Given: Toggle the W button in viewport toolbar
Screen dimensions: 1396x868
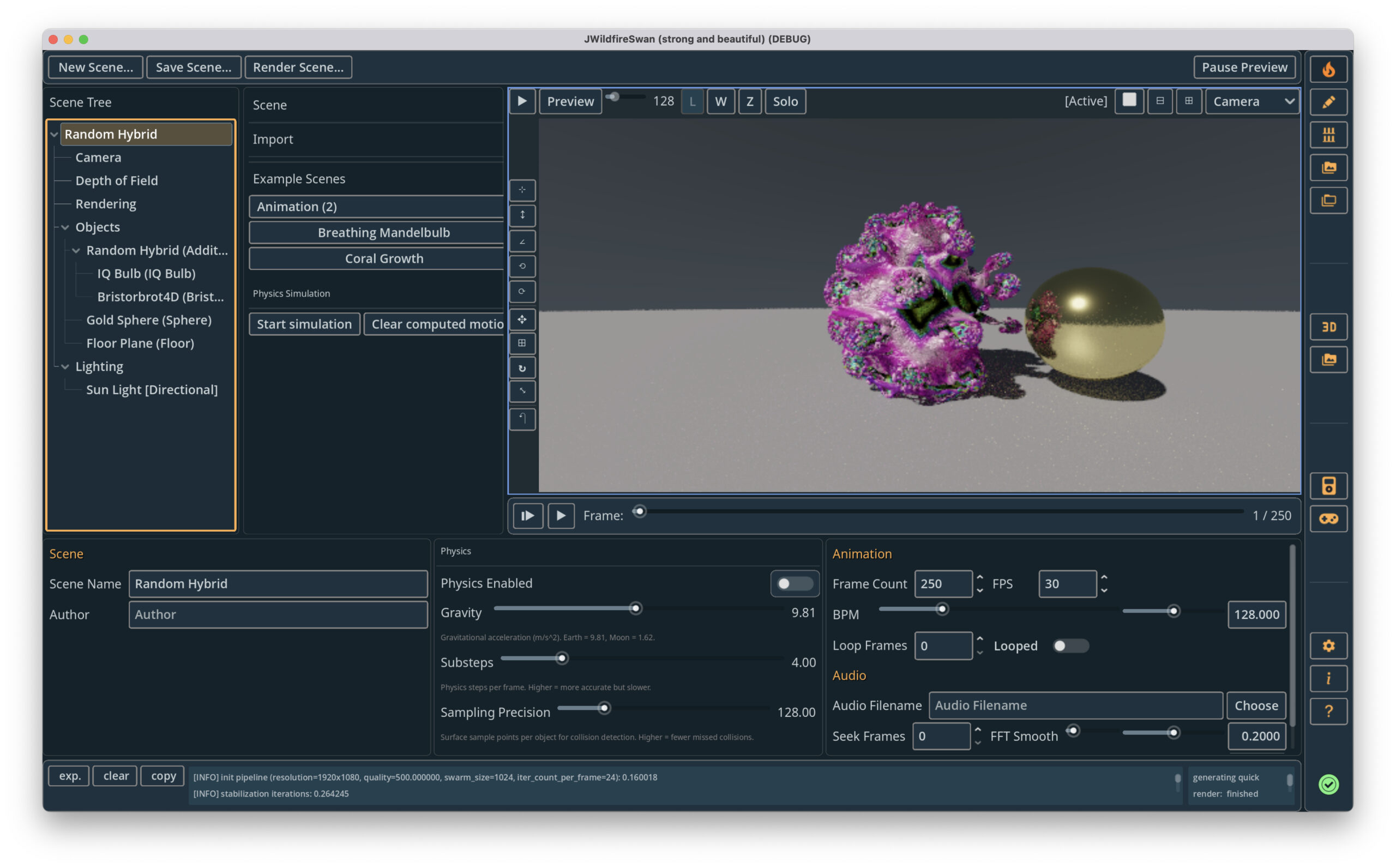Looking at the screenshot, I should pyautogui.click(x=720, y=101).
